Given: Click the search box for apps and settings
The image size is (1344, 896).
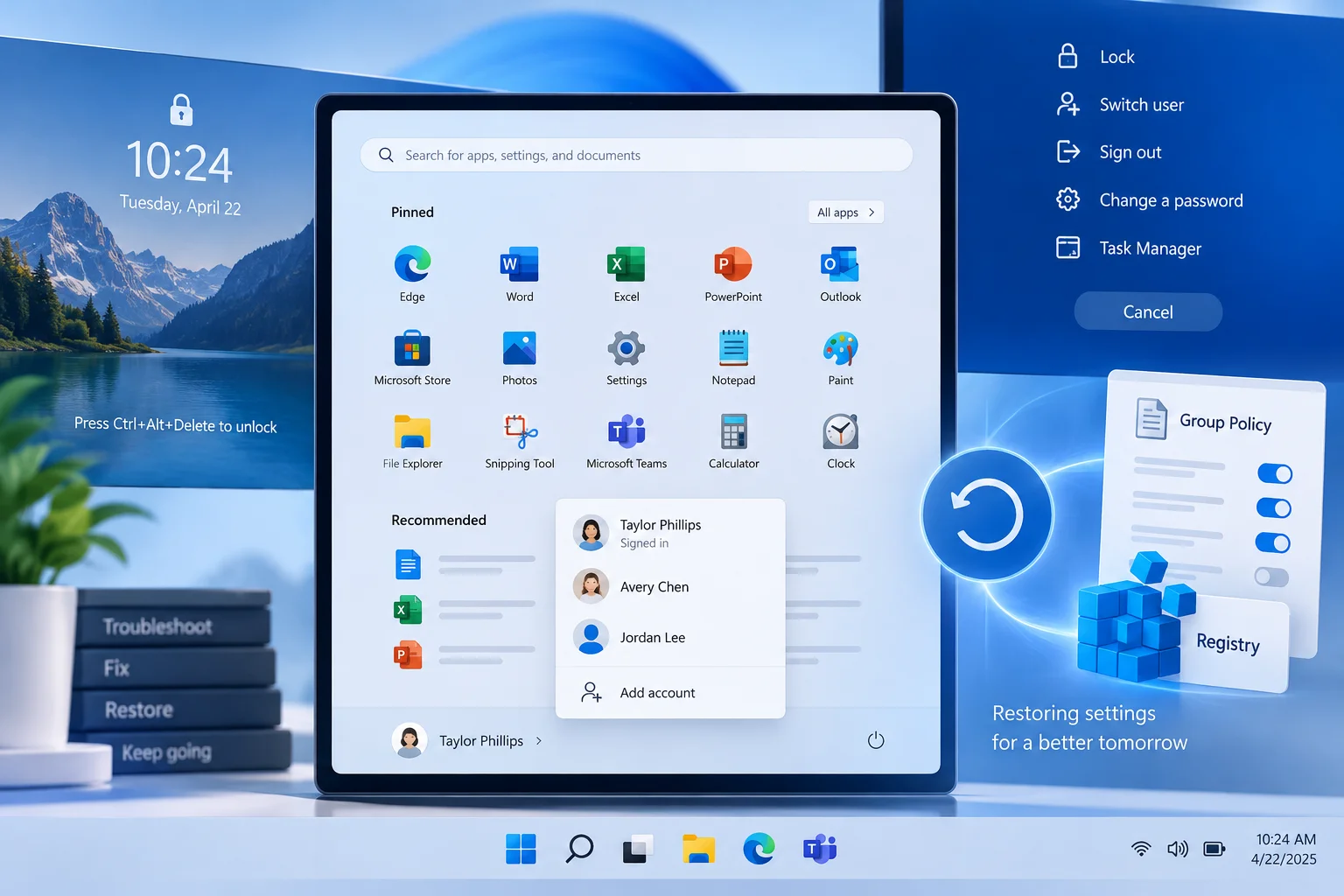Looking at the screenshot, I should pyautogui.click(x=636, y=155).
